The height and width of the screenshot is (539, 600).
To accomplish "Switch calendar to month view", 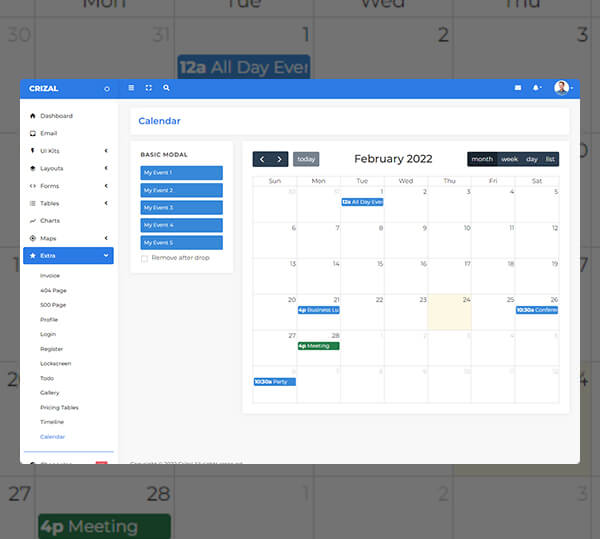I will click(x=482, y=159).
